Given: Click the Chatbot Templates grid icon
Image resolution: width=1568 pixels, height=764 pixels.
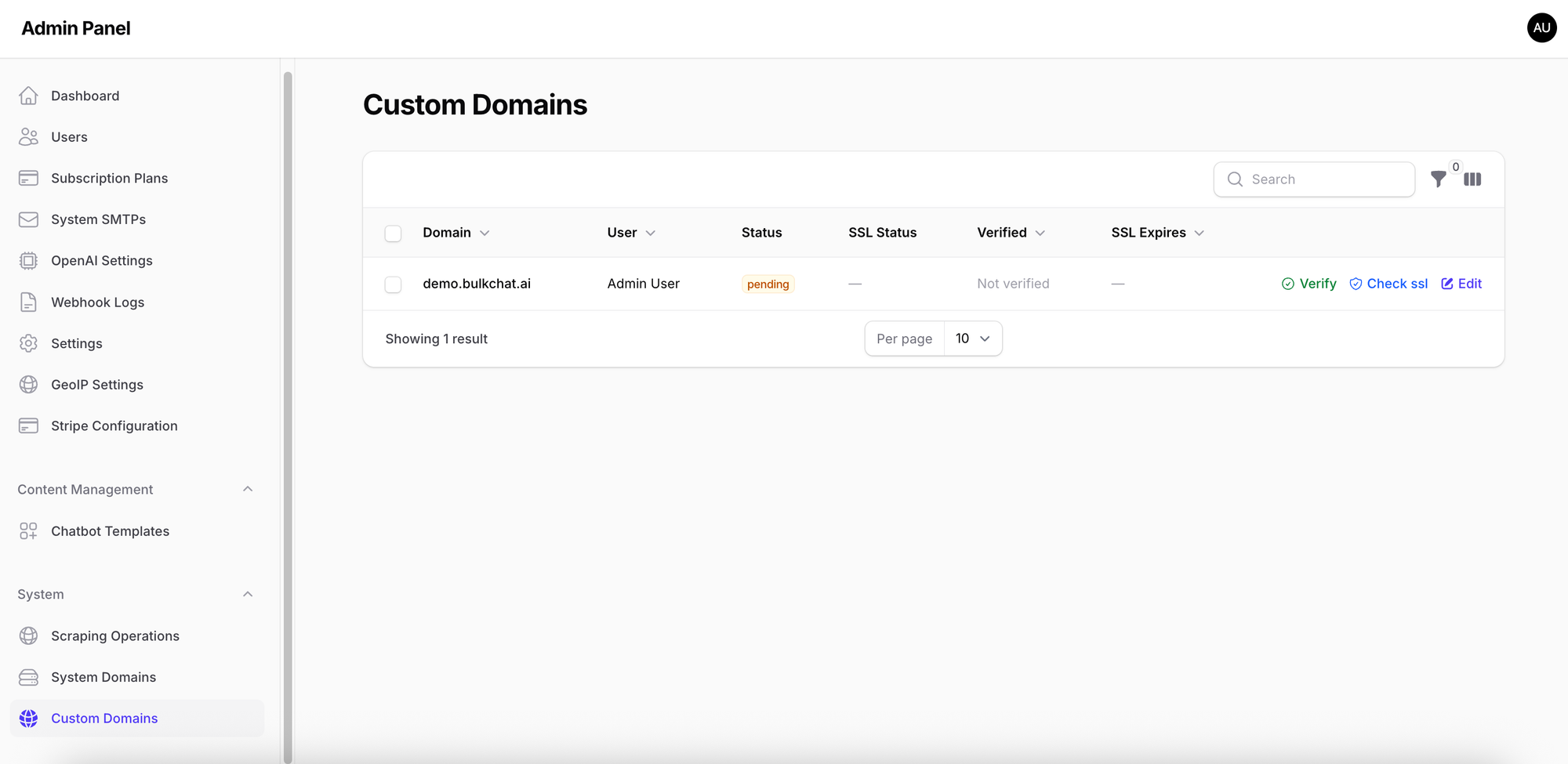Looking at the screenshot, I should point(28,531).
